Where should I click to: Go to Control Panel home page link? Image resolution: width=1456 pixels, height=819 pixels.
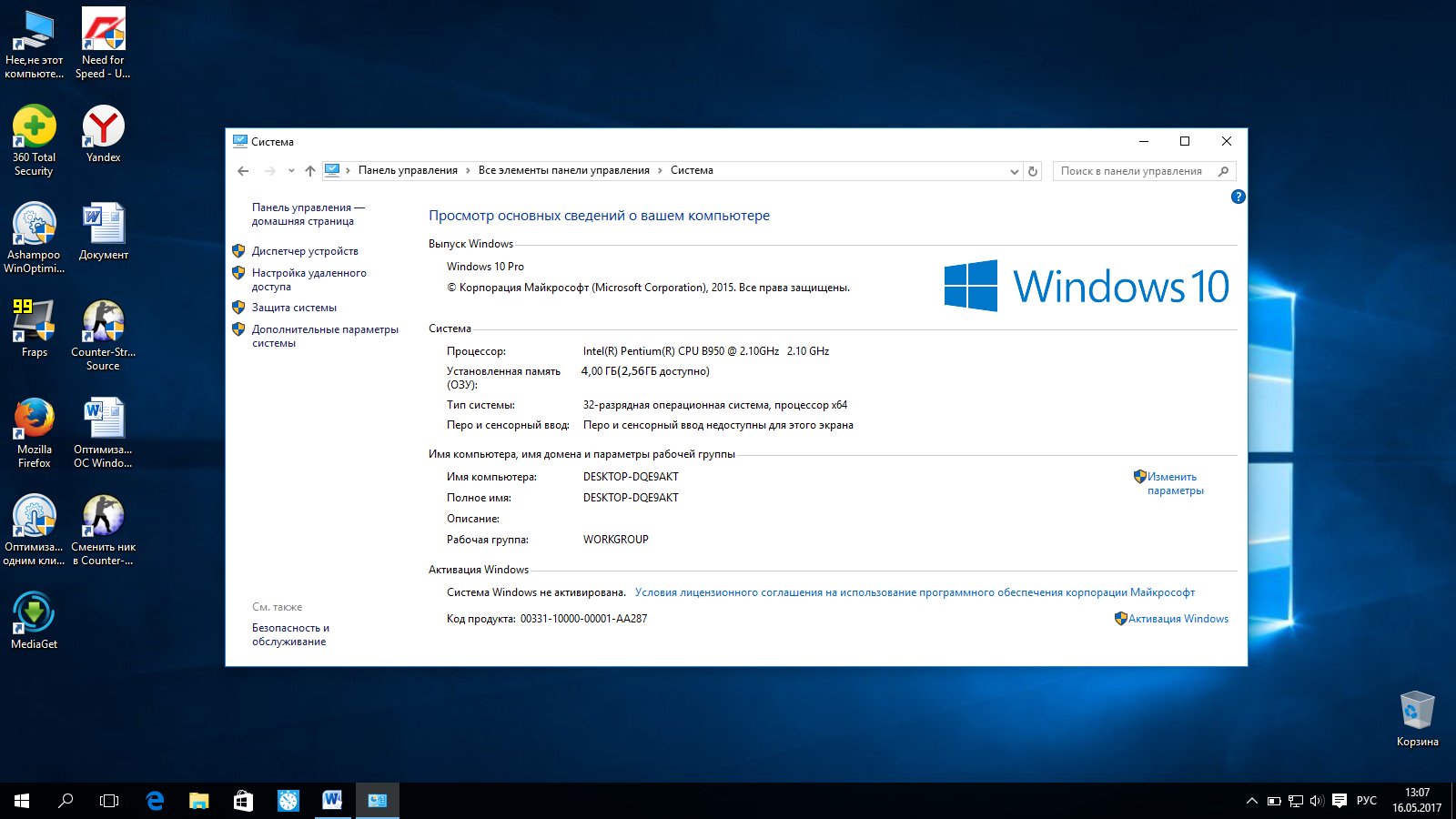pos(308,214)
